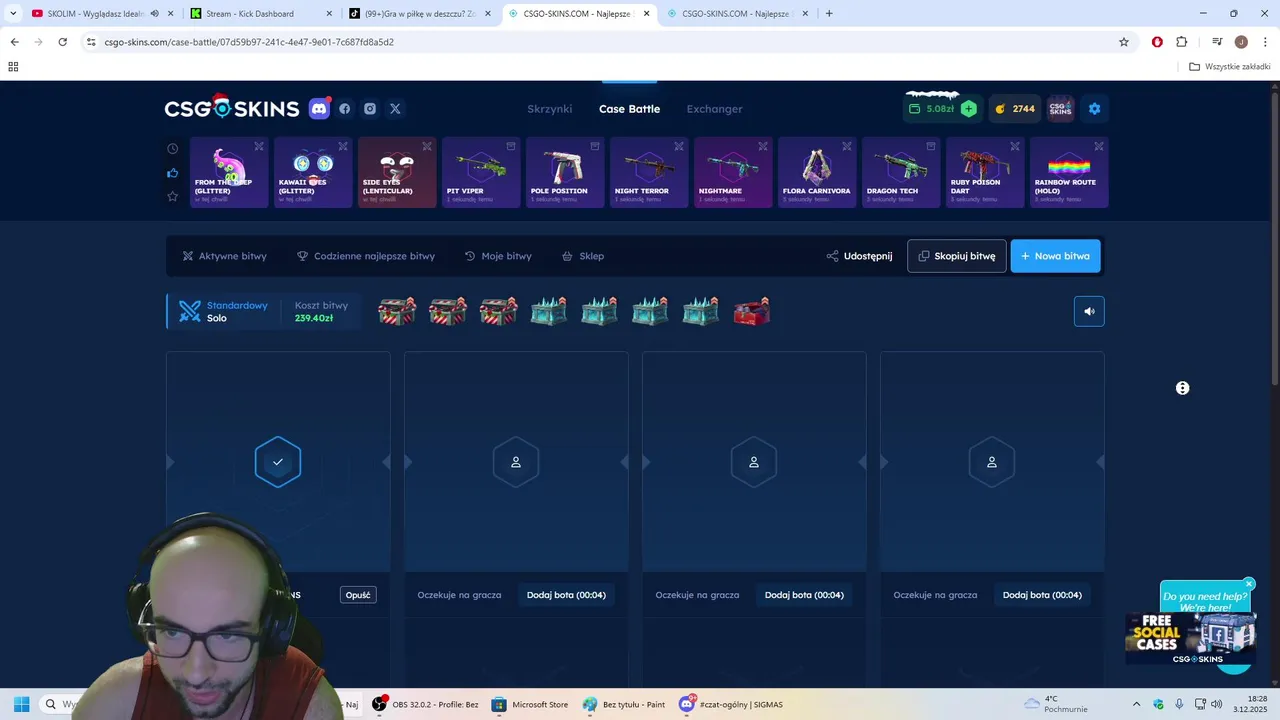
Task: Toggle the battle sound speaker button
Action: (x=1089, y=311)
